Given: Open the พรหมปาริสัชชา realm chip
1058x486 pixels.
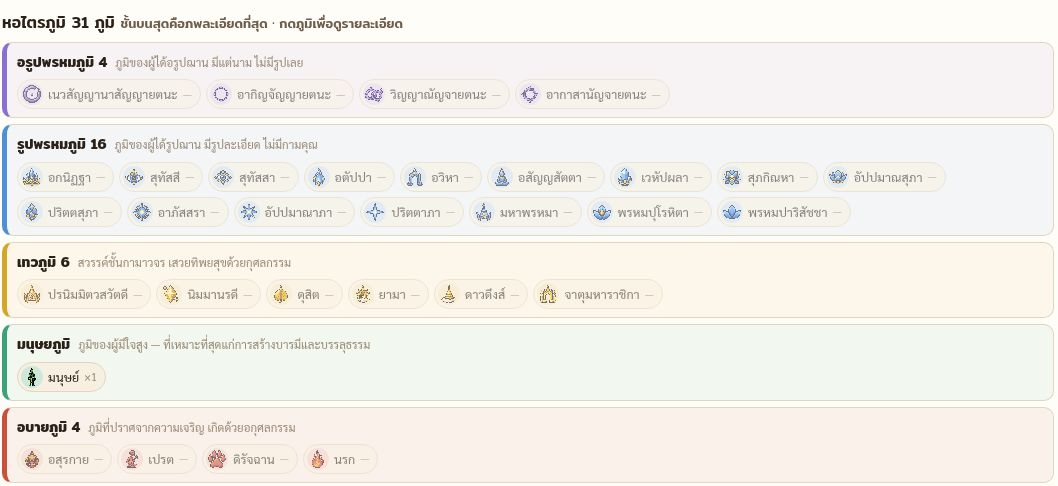Looking at the screenshot, I should coord(783,213).
